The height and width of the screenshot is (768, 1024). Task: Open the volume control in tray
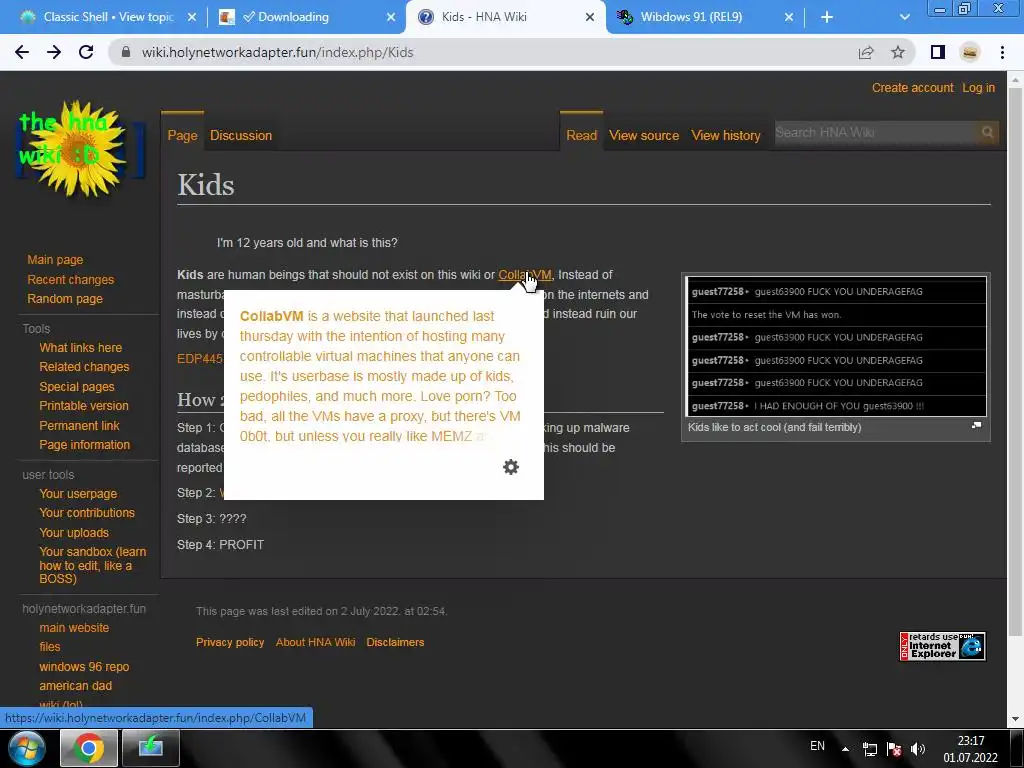tap(918, 749)
